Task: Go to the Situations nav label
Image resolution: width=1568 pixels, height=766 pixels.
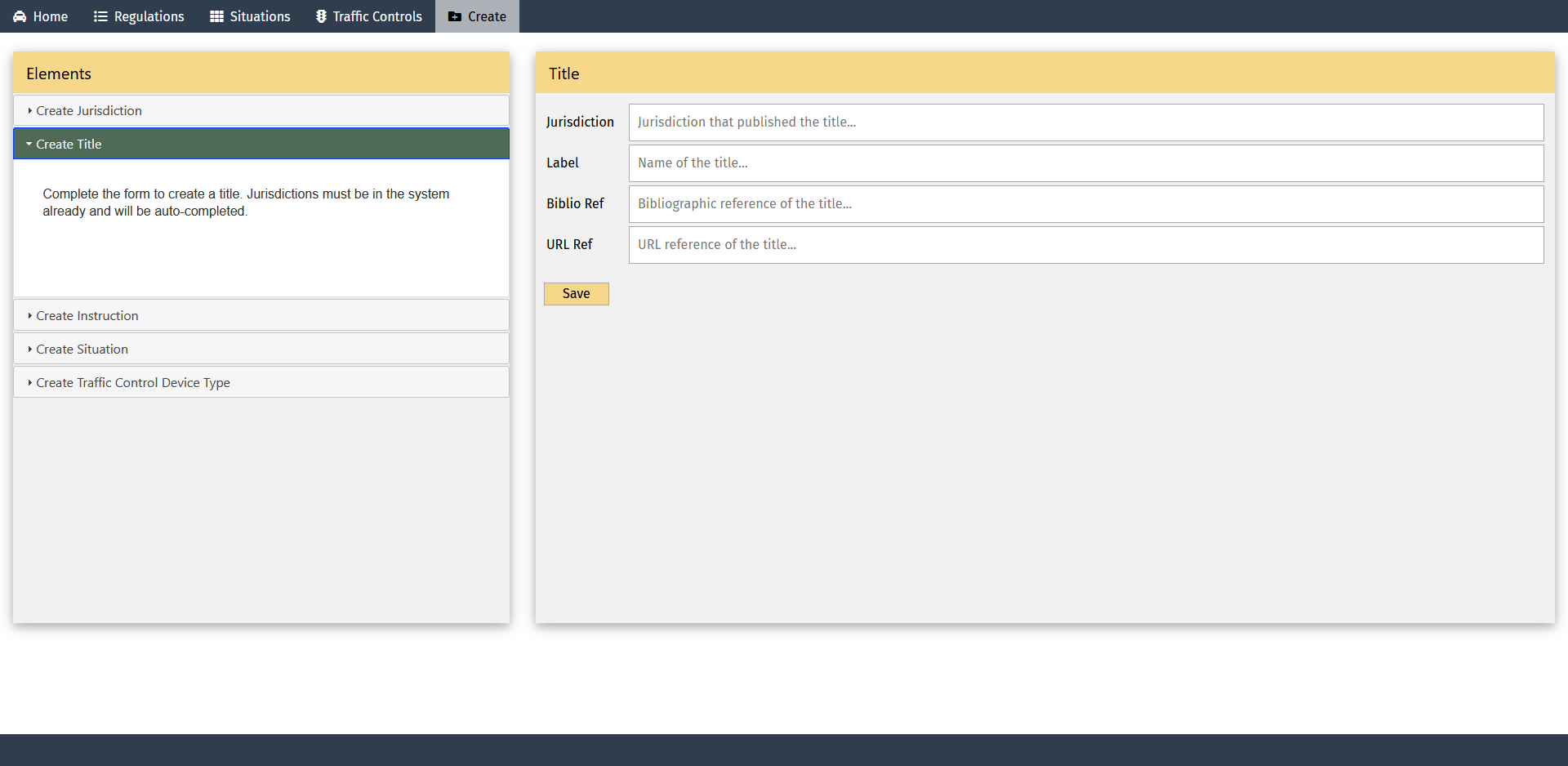Action: [261, 16]
